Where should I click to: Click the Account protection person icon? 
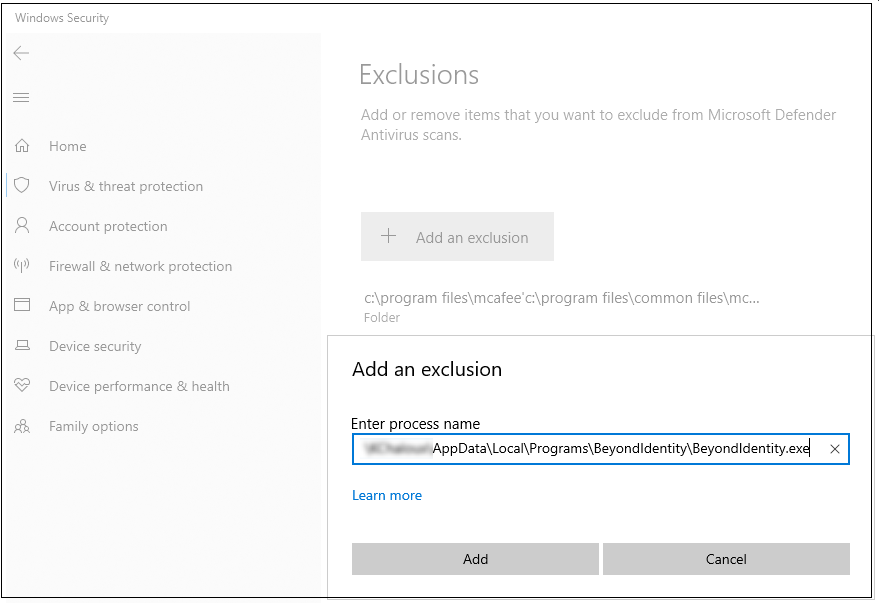(22, 226)
